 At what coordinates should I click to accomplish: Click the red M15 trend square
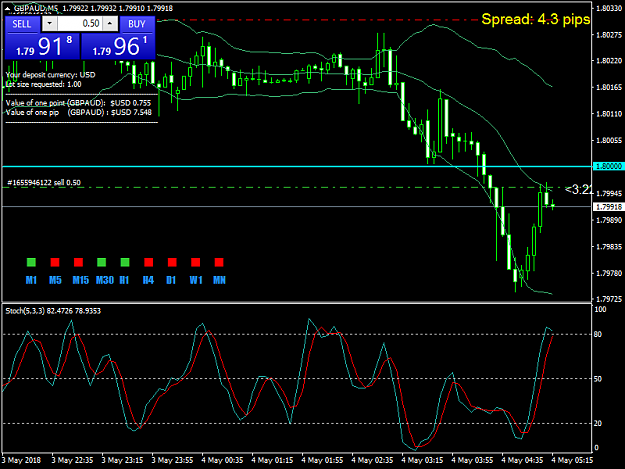79,262
